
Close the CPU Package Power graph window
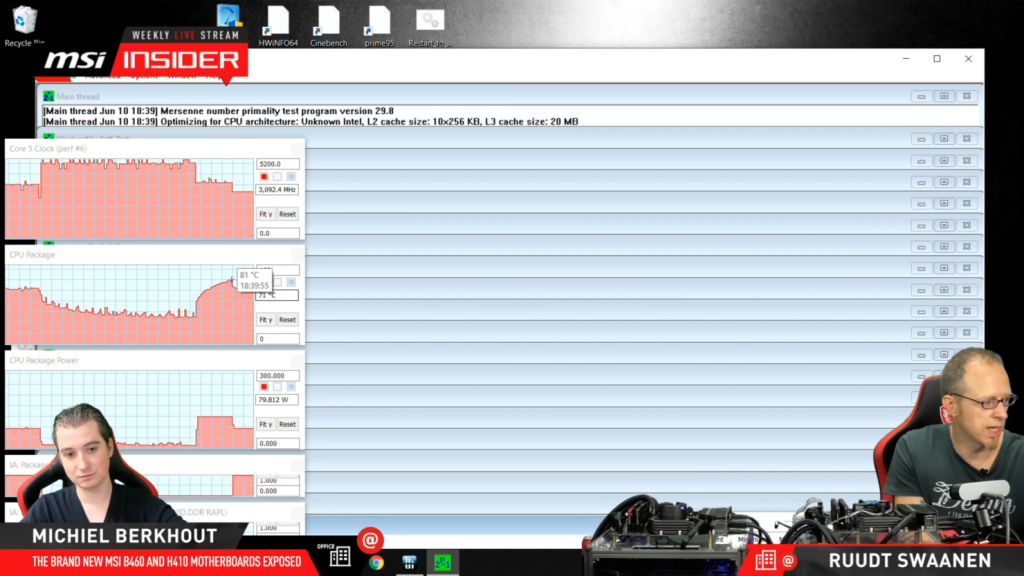click(x=297, y=360)
